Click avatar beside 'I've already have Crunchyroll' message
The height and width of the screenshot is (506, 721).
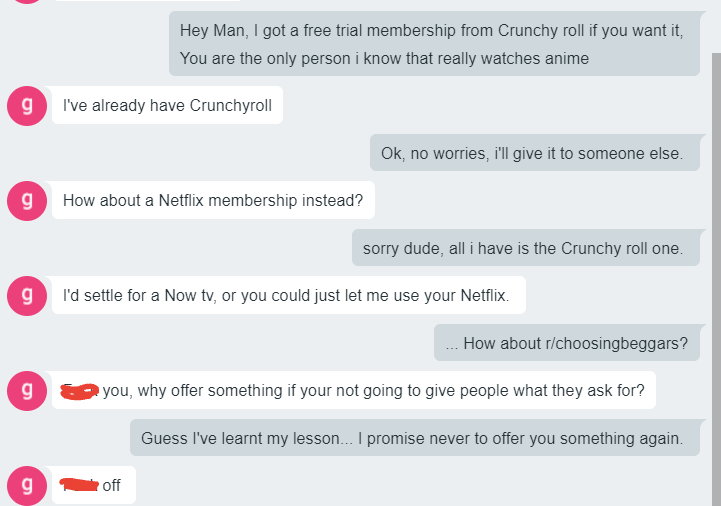(x=27, y=106)
